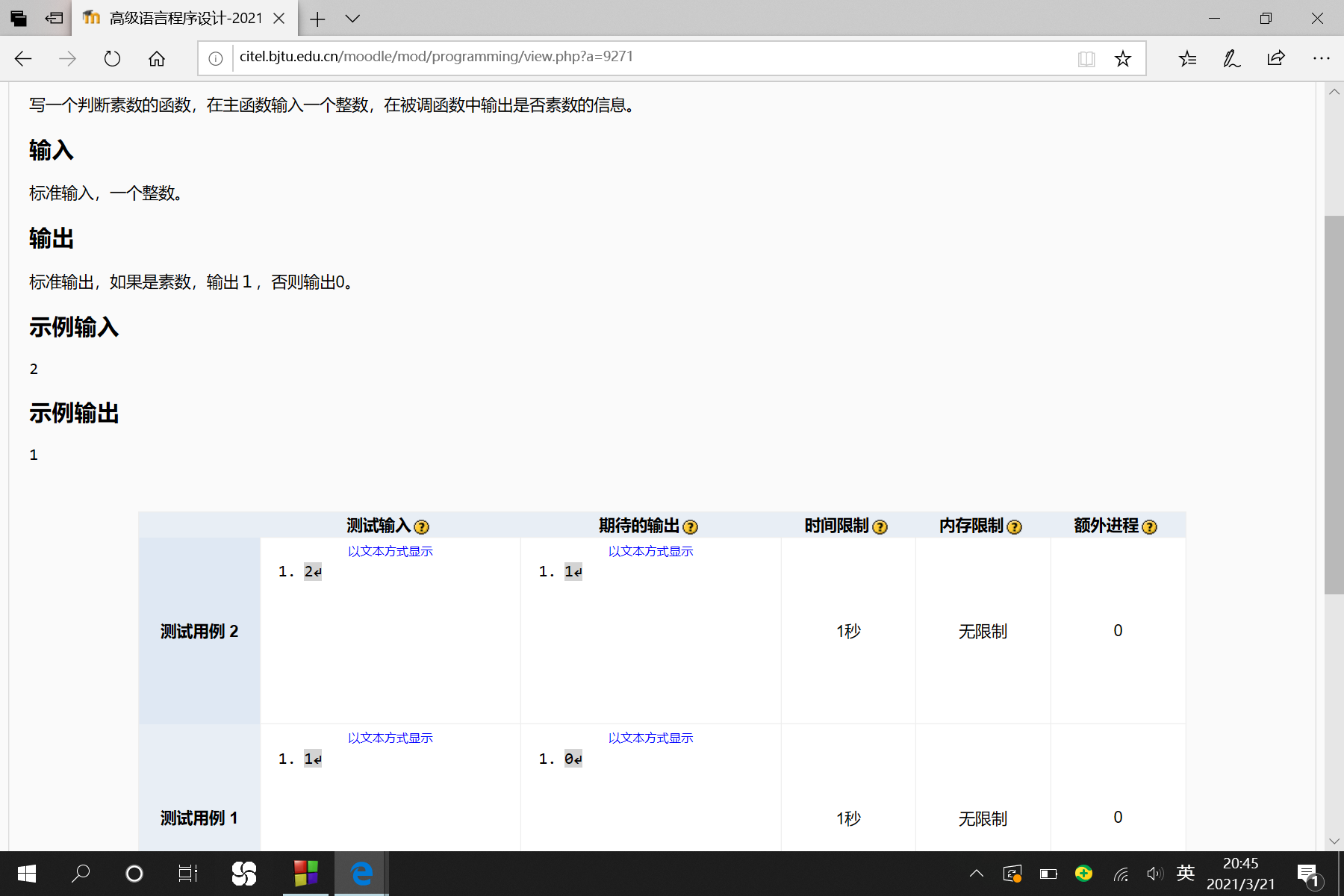Open the volume control
The image size is (1344, 896).
click(1155, 874)
